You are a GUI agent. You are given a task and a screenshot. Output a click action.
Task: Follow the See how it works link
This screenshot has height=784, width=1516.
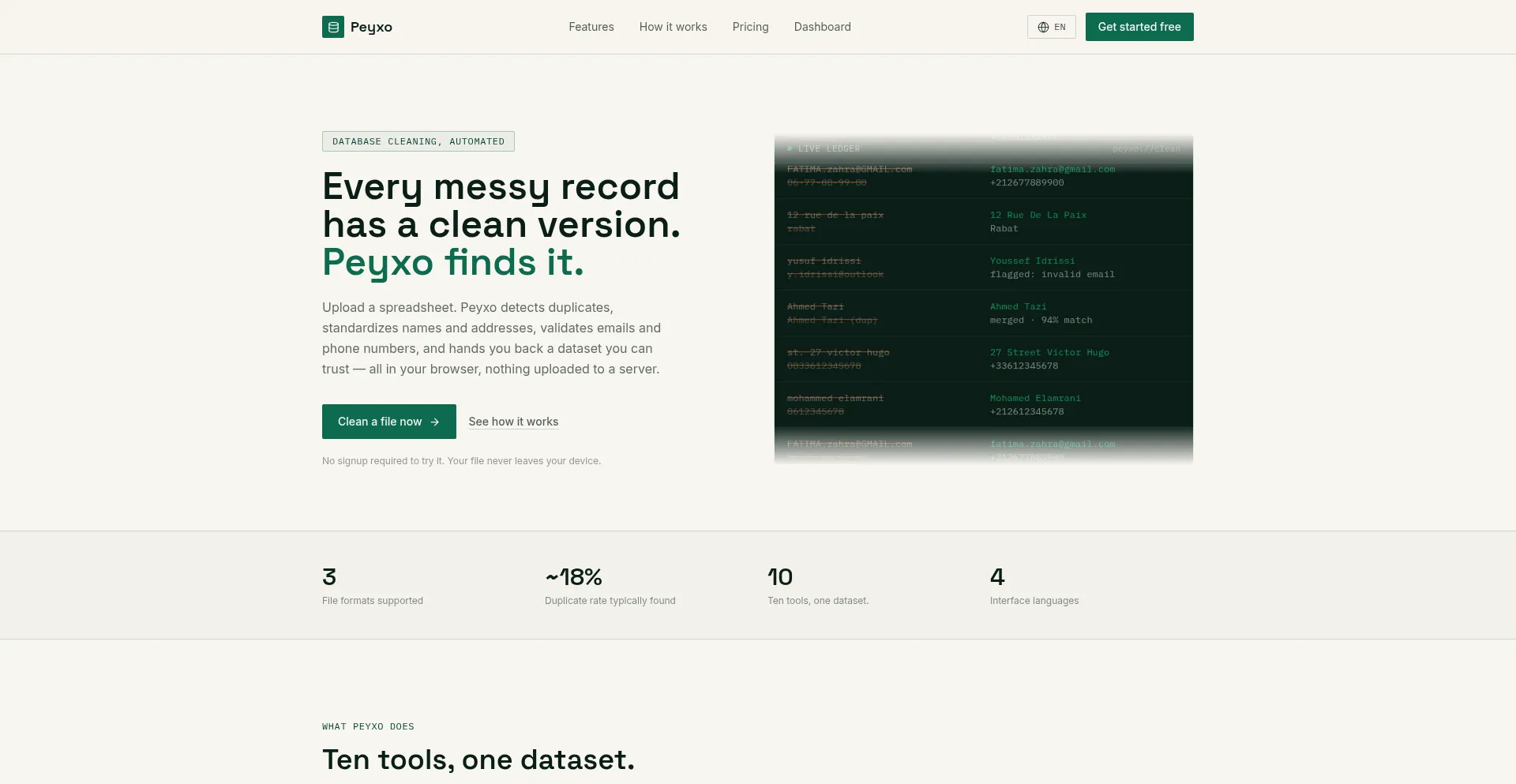(513, 422)
